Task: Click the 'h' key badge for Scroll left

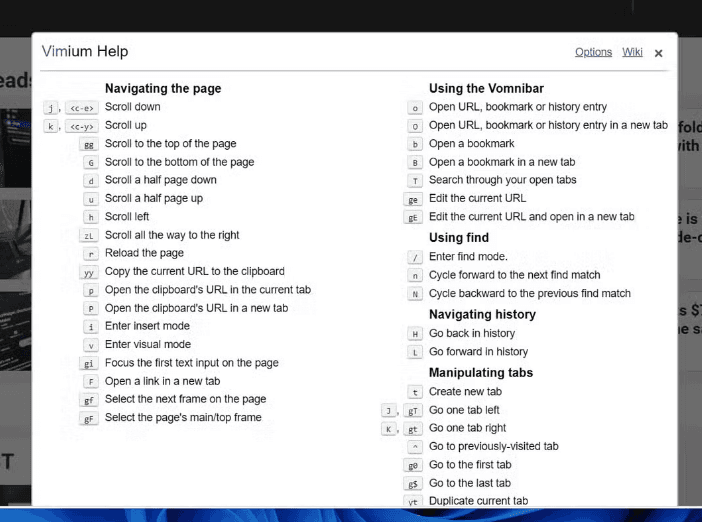Action: coord(91,218)
